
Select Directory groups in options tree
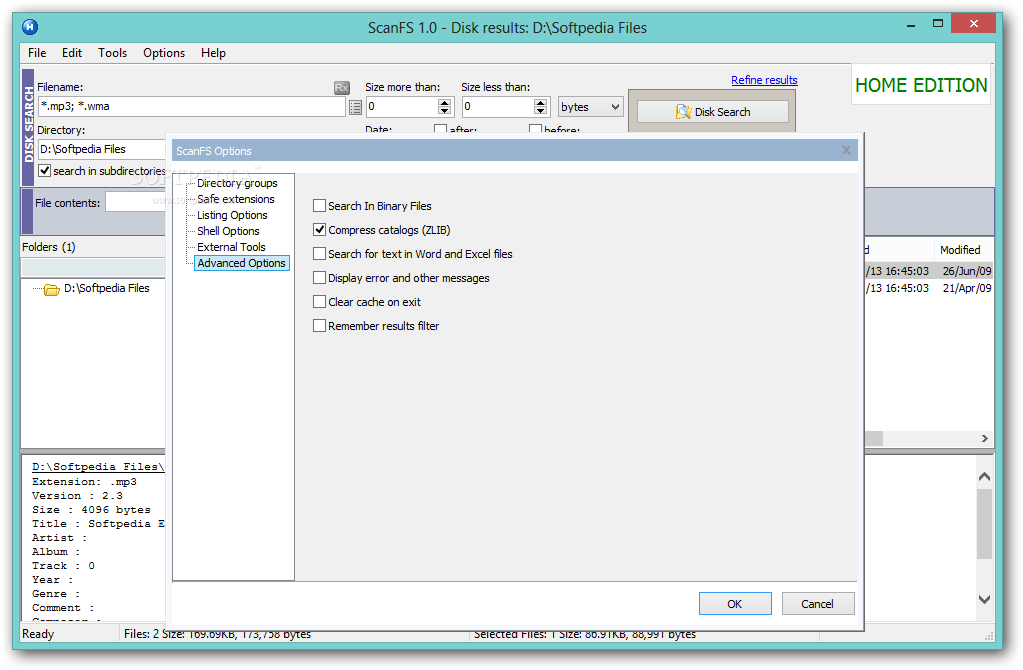(x=237, y=183)
